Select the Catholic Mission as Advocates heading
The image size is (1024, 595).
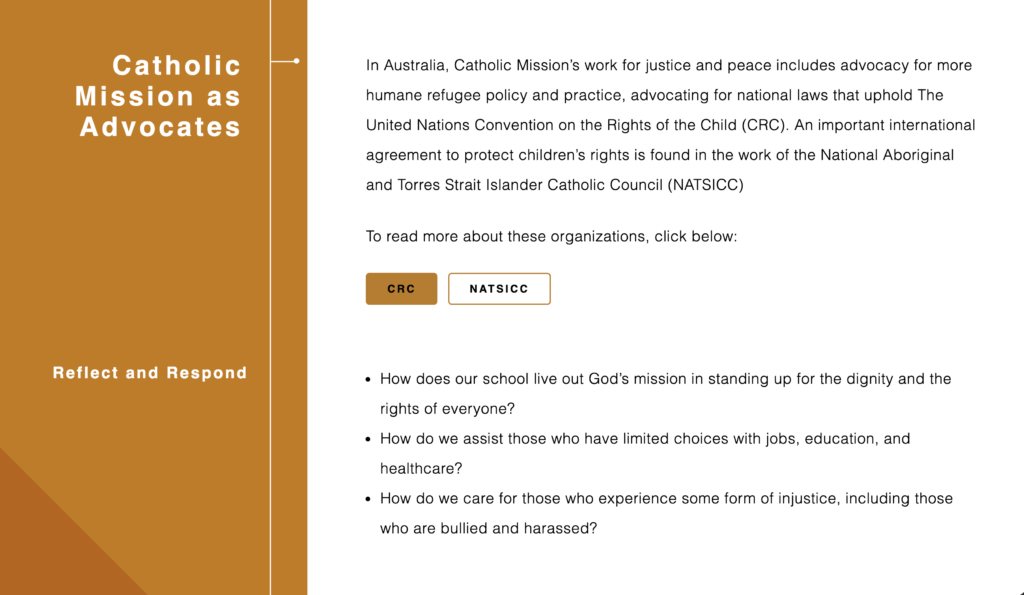[158, 96]
